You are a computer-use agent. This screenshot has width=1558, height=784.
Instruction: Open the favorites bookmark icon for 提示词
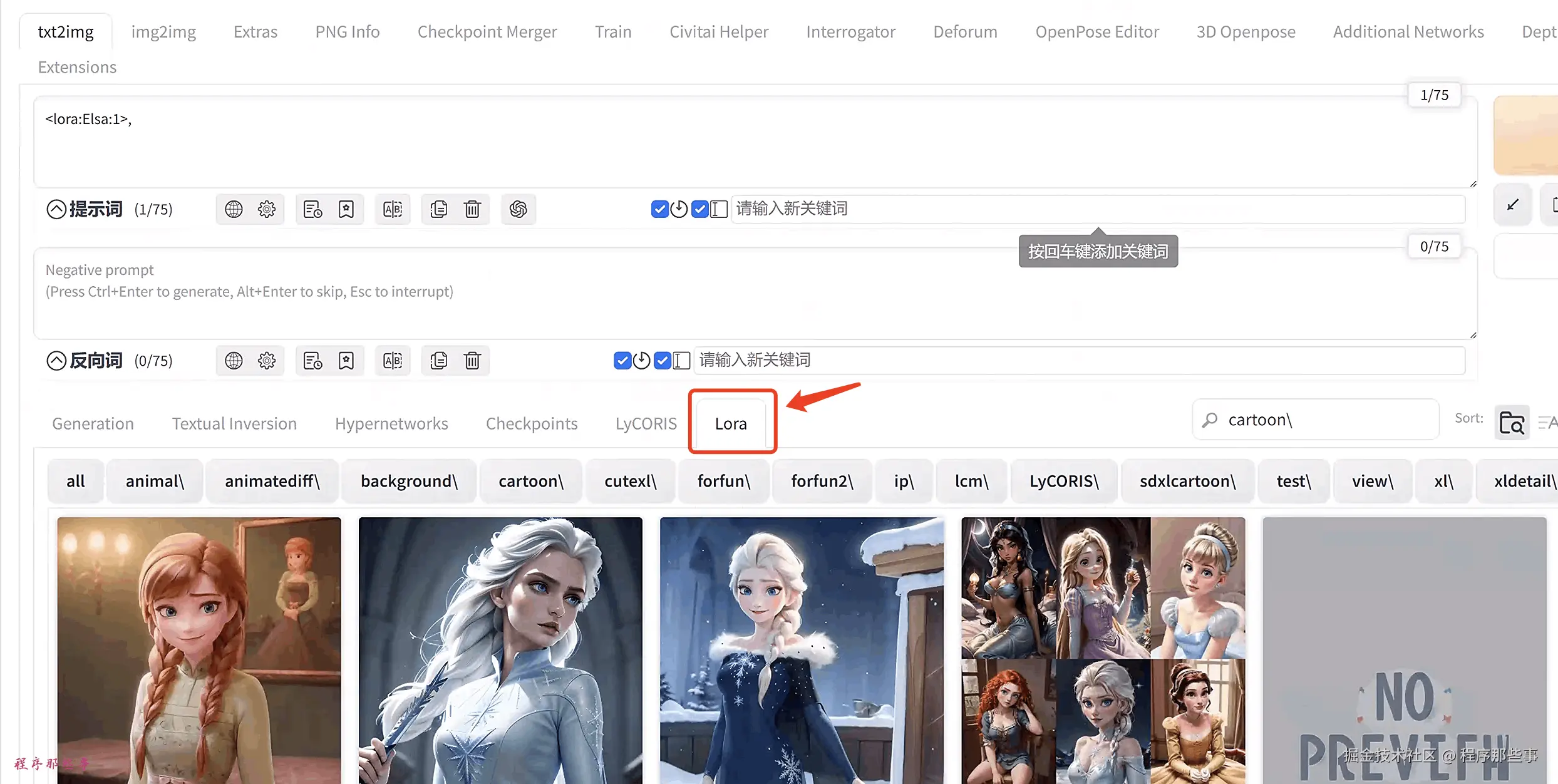tap(346, 209)
